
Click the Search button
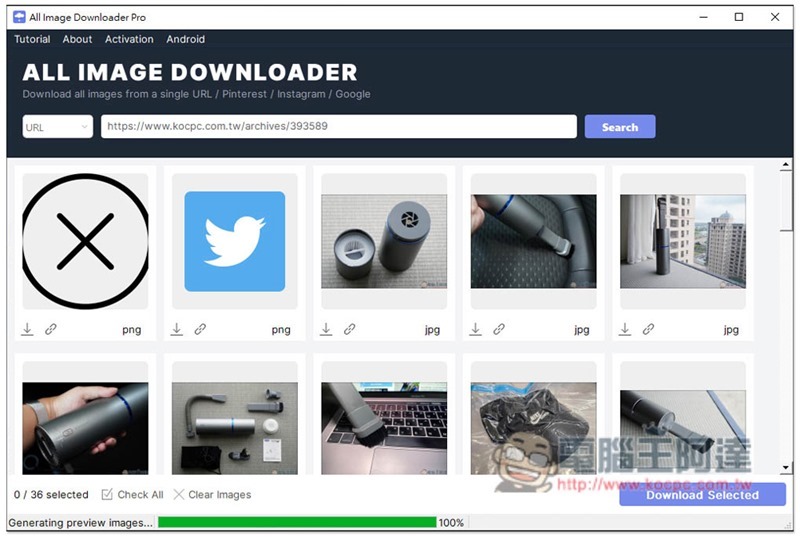(x=620, y=126)
